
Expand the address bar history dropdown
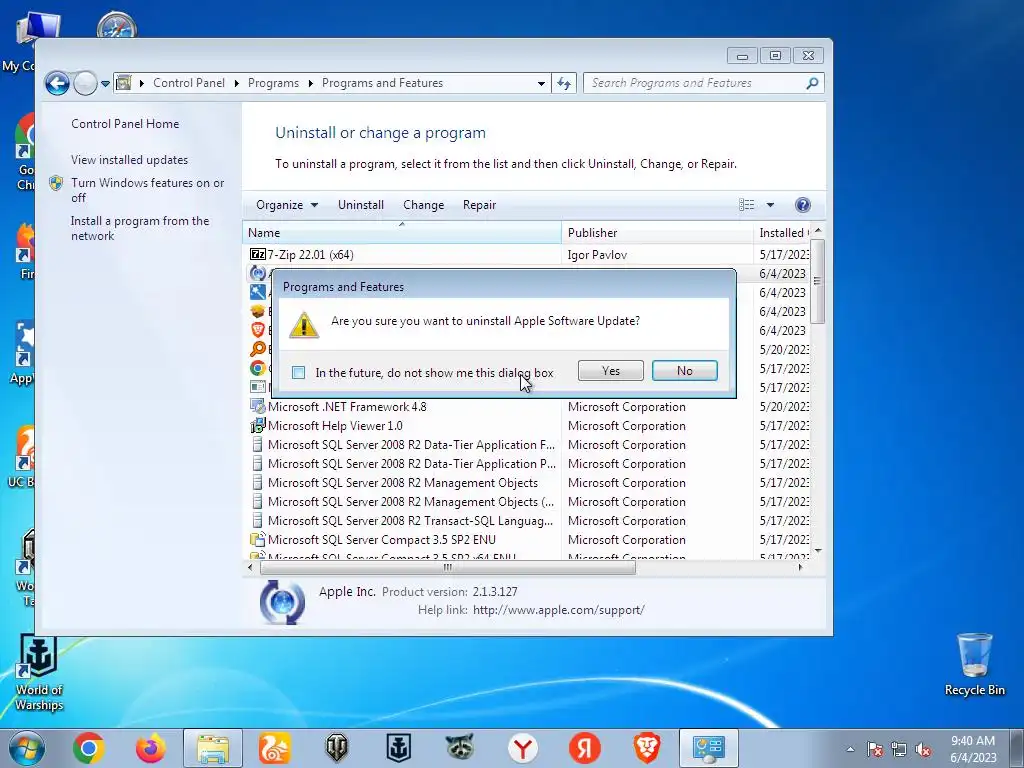(x=541, y=84)
